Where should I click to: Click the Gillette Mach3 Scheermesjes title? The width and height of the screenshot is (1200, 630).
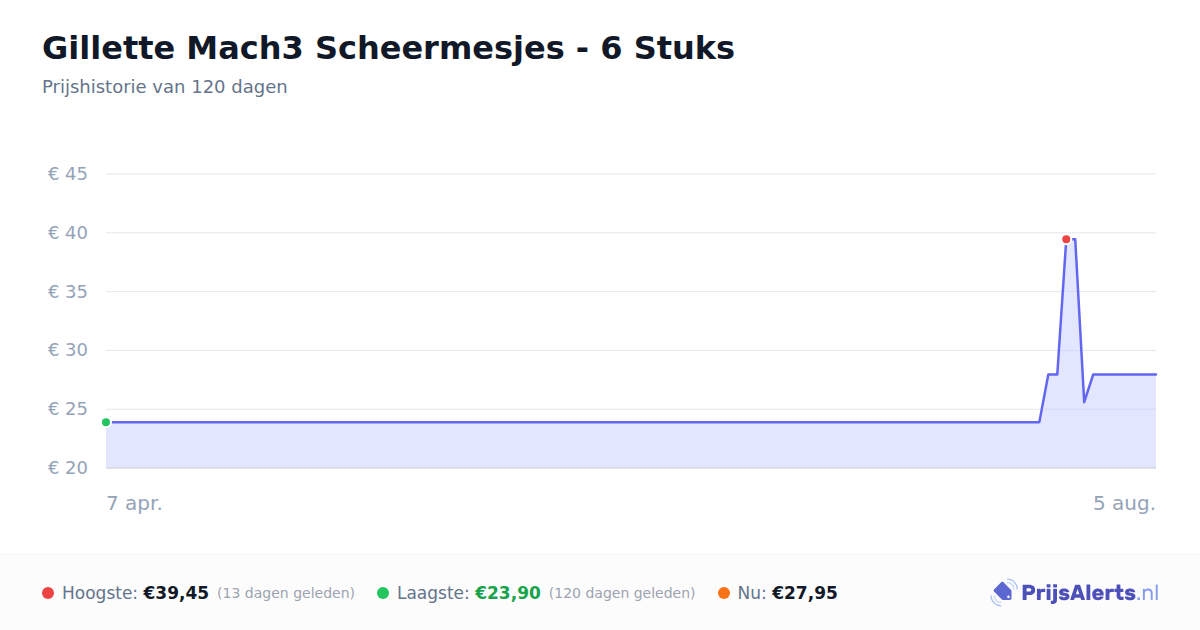coord(388,48)
